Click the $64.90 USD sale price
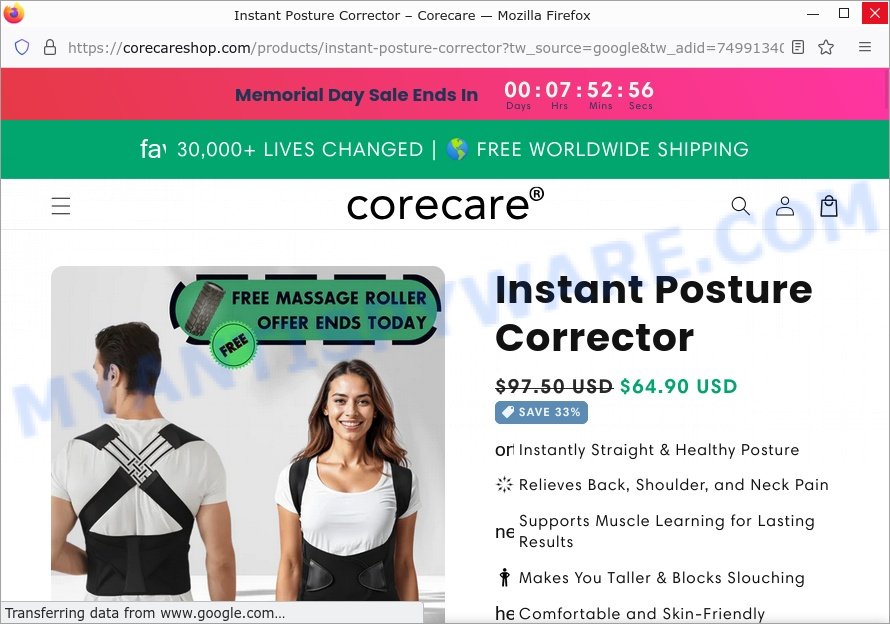The image size is (890, 624). (678, 387)
